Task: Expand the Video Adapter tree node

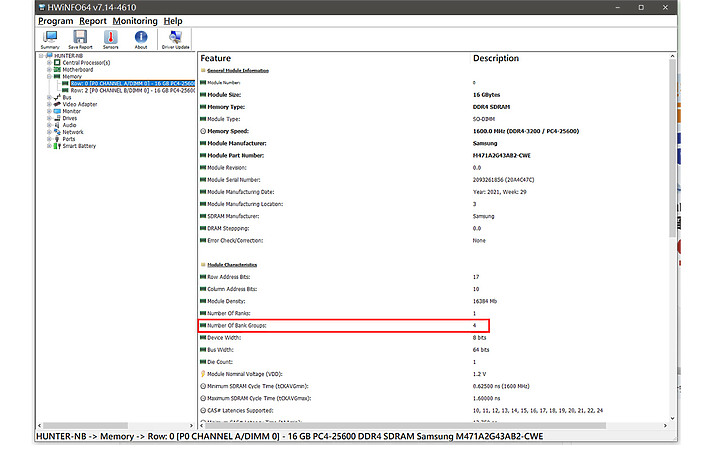Action: tap(49, 104)
